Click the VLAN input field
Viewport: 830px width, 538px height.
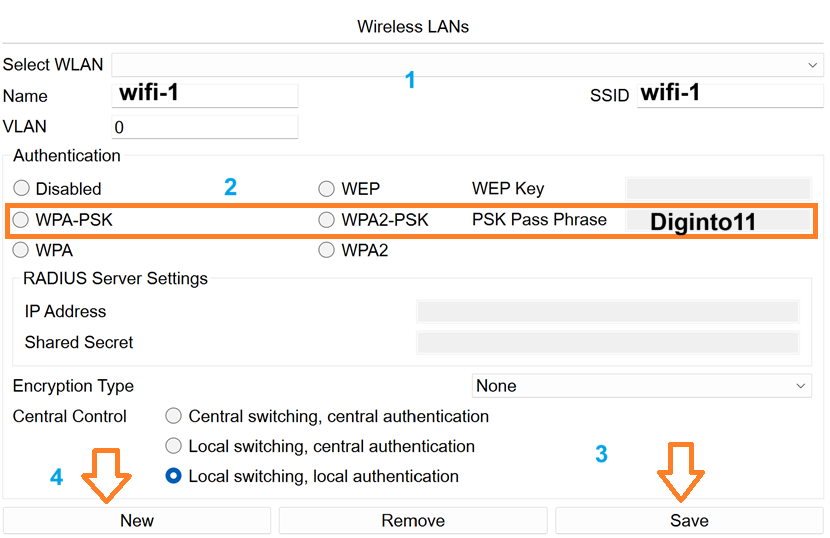coord(205,127)
